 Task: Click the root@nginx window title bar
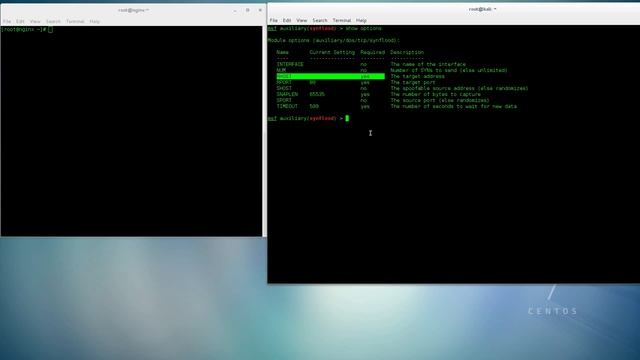click(x=133, y=10)
